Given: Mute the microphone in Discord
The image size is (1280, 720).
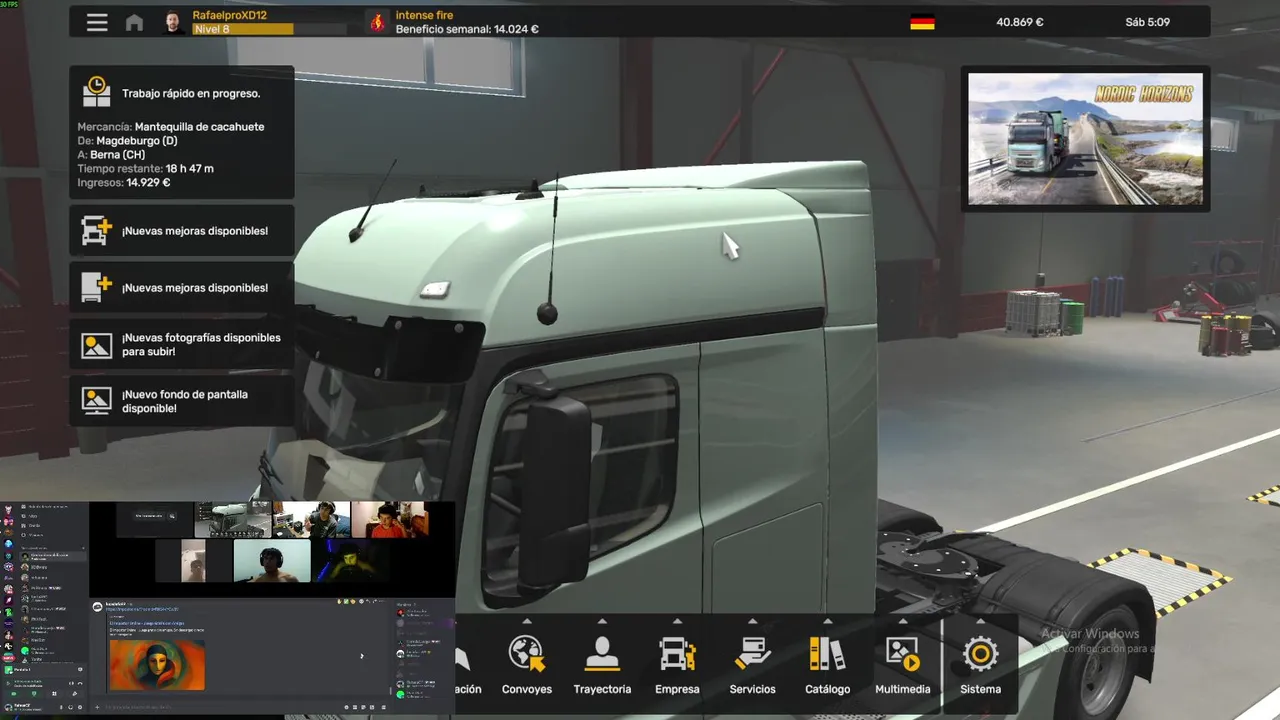Looking at the screenshot, I should [x=61, y=707].
